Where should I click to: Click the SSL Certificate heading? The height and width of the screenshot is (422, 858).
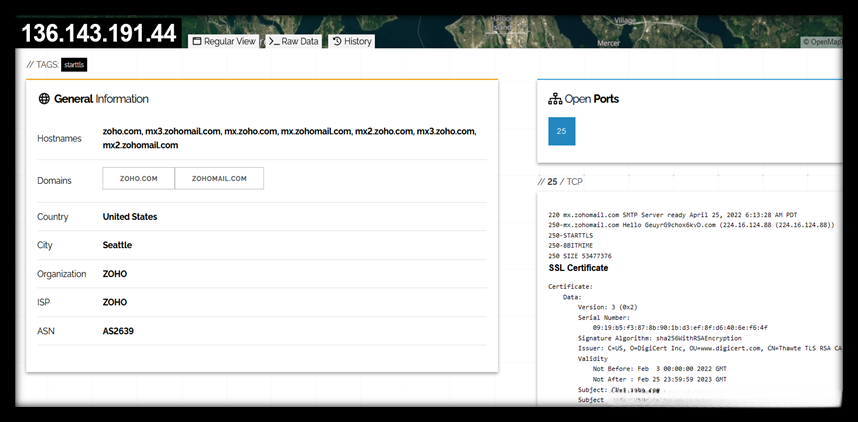click(578, 268)
